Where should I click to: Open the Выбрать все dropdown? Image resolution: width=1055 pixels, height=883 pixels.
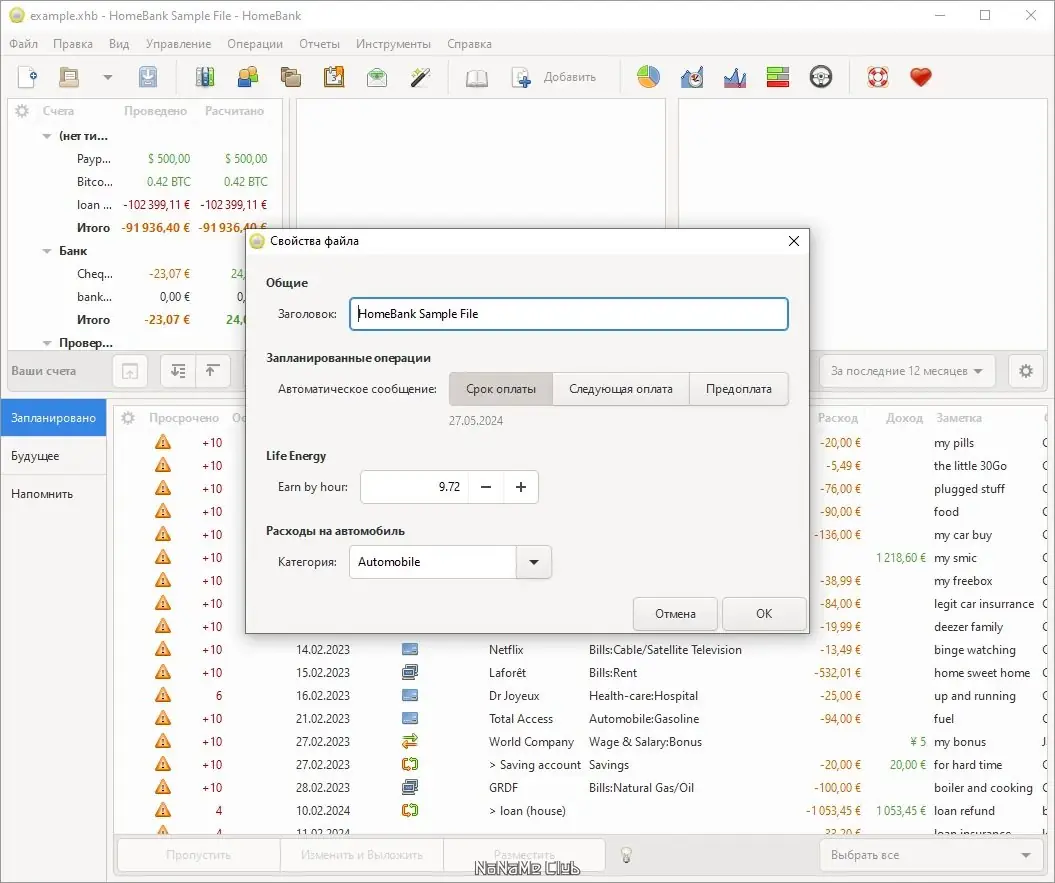(x=931, y=855)
